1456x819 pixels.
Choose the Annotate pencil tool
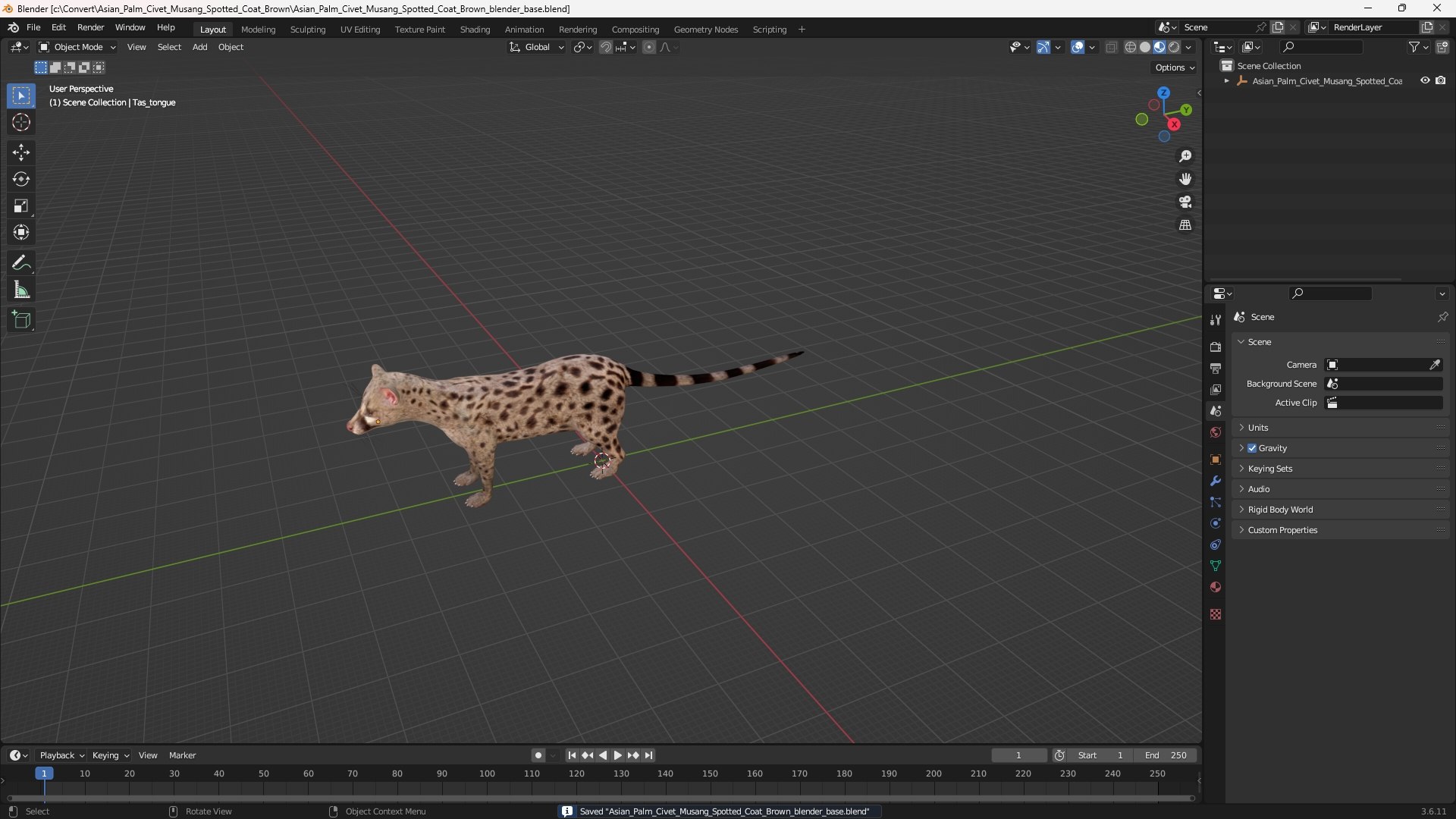coord(21,263)
